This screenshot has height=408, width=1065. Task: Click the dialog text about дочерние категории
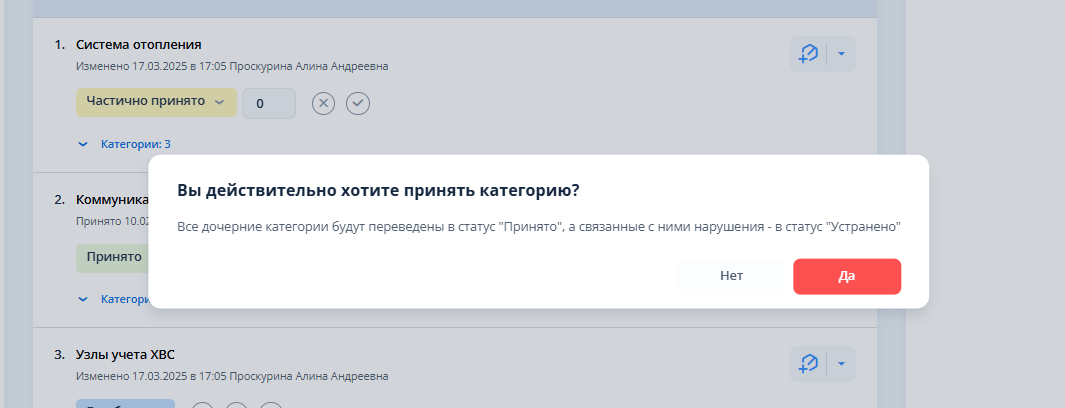(538, 228)
